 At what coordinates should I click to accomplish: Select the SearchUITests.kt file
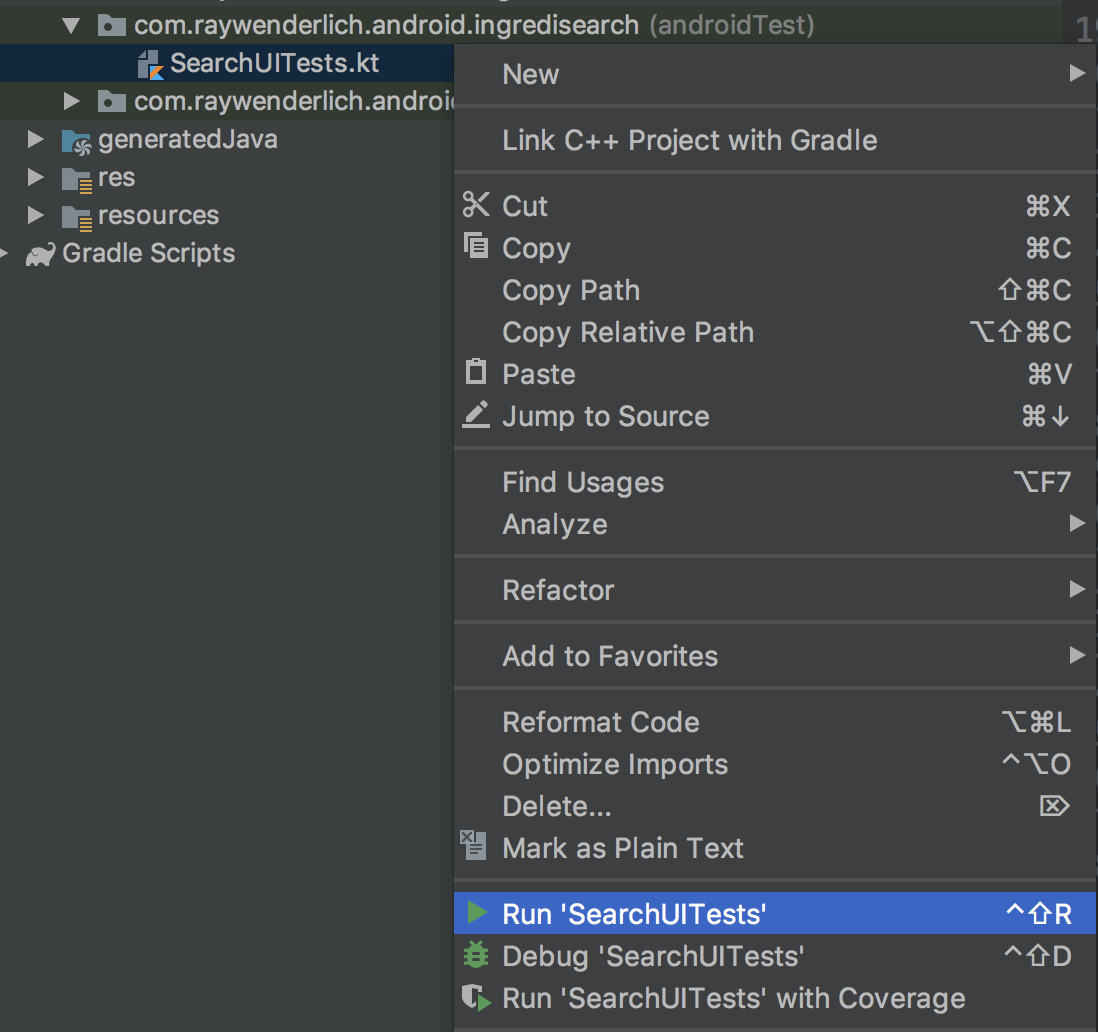pyautogui.click(x=274, y=63)
